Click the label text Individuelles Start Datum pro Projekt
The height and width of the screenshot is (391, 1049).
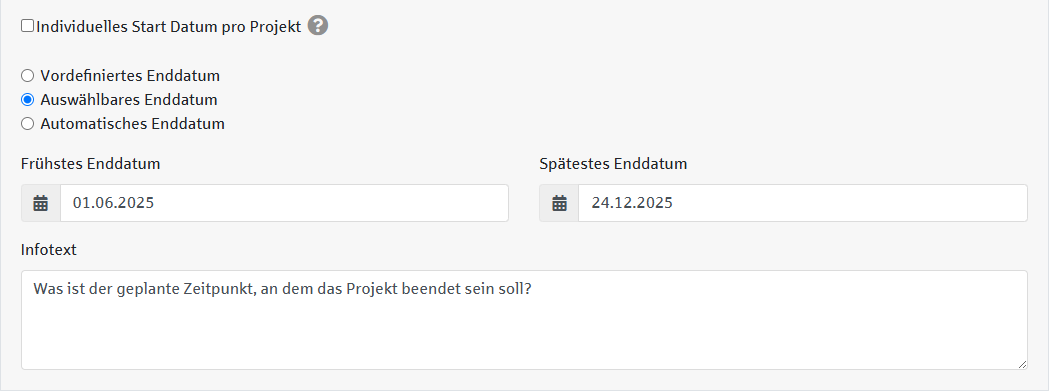[169, 27]
